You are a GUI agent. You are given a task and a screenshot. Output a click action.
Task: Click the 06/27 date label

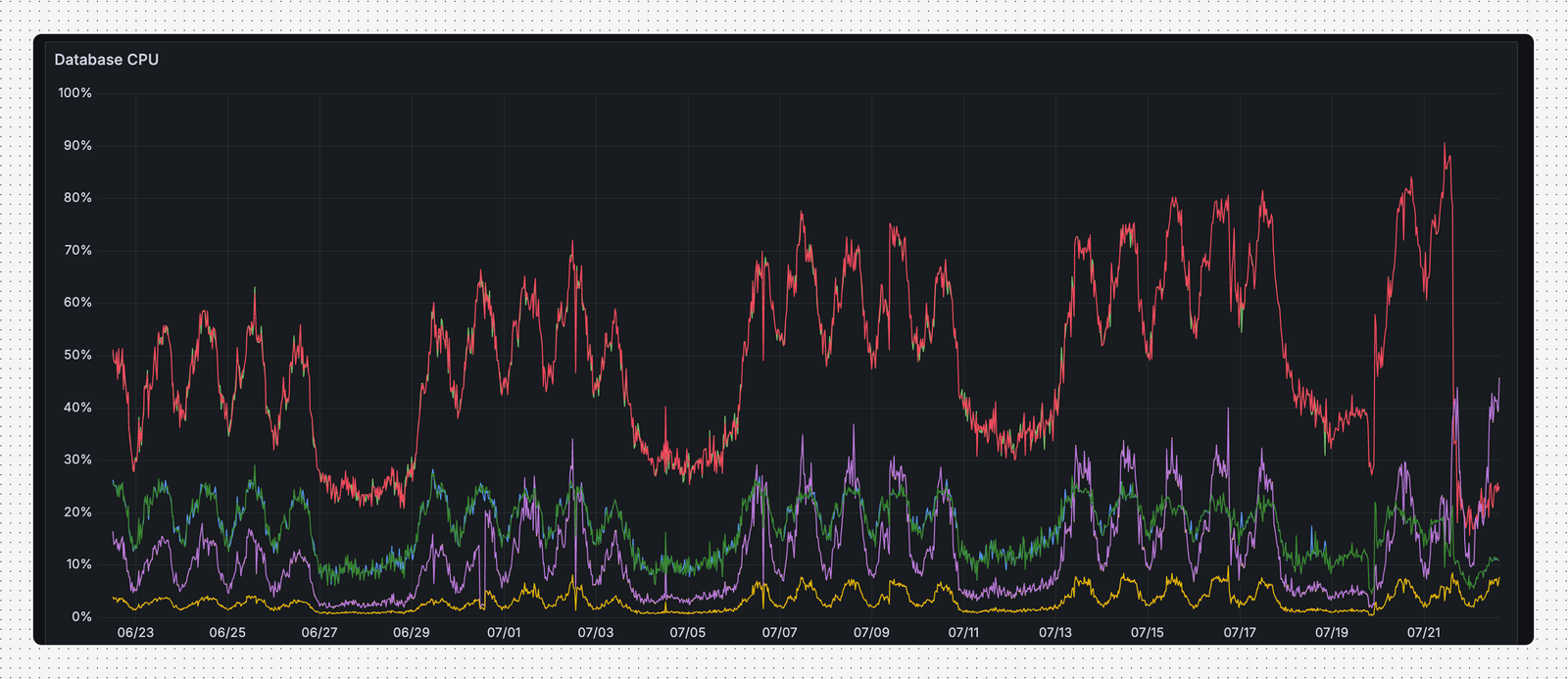click(319, 633)
